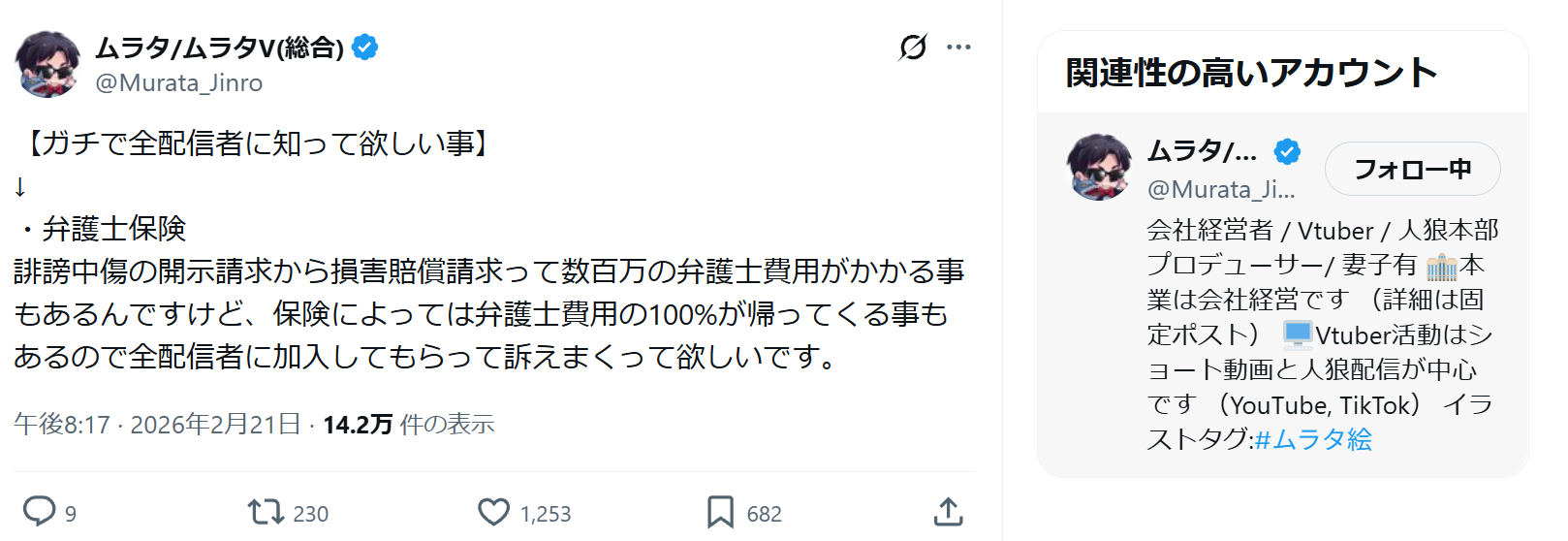Click the 午後8:17 2026年2月21日 timestamp
The height and width of the screenshot is (541, 1568).
158,424
